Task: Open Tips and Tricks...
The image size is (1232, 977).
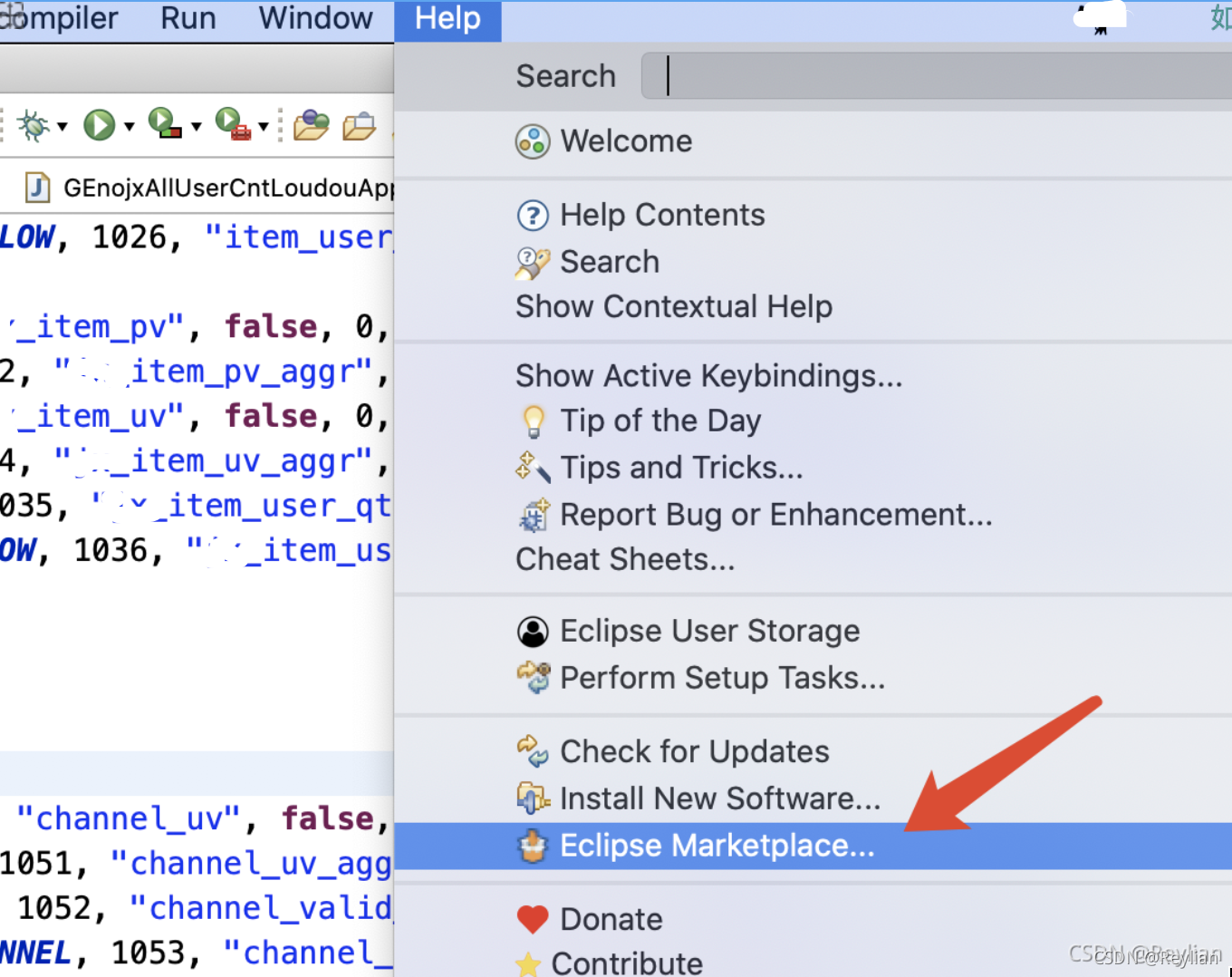Action: coord(813,468)
